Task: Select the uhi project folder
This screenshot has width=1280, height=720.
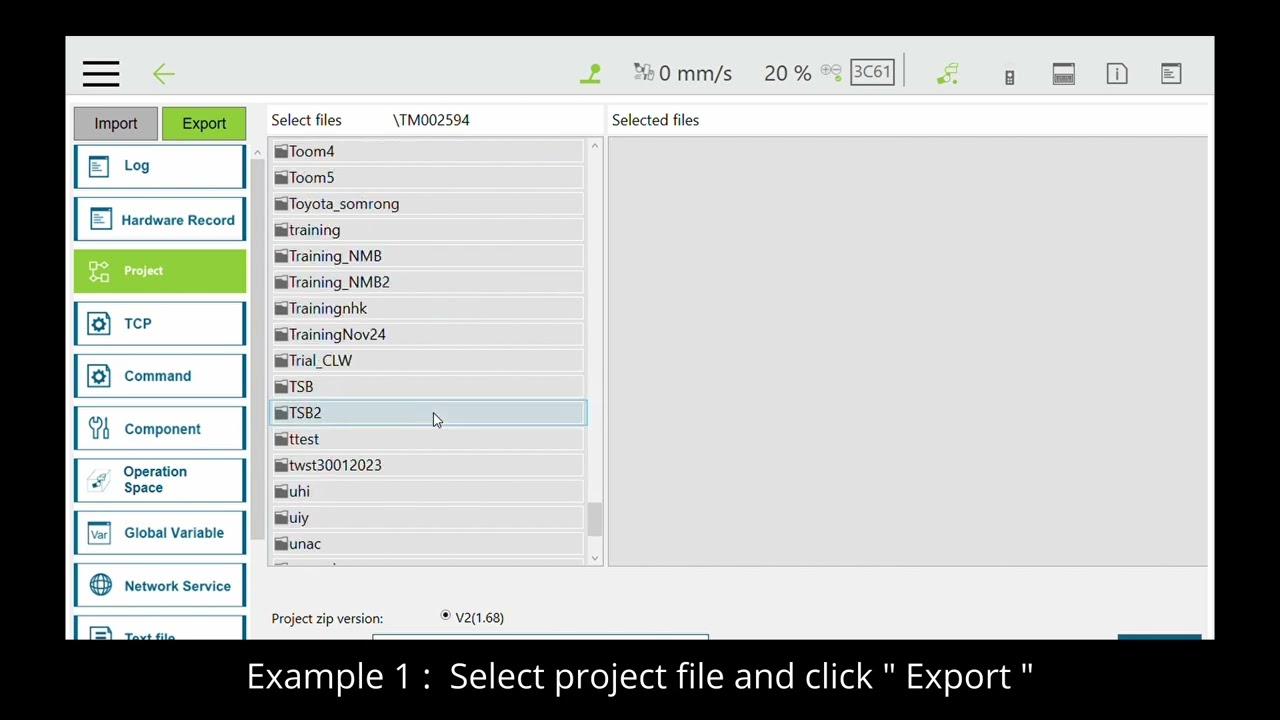Action: coord(428,491)
